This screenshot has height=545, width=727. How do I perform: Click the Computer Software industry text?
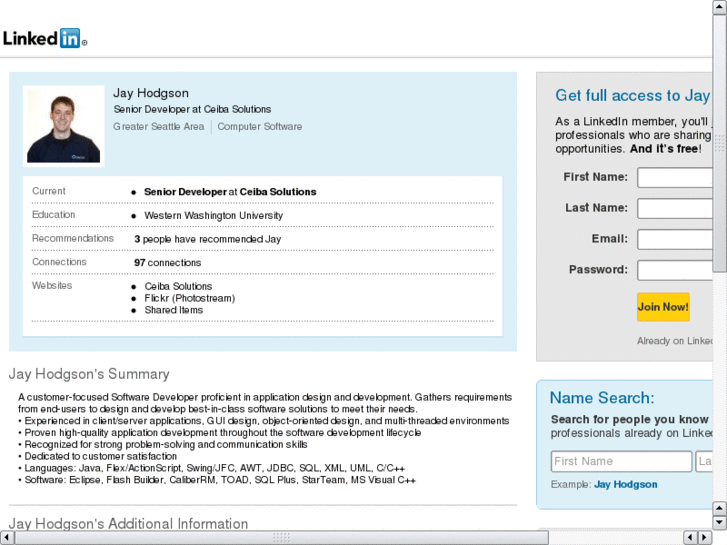(x=260, y=126)
